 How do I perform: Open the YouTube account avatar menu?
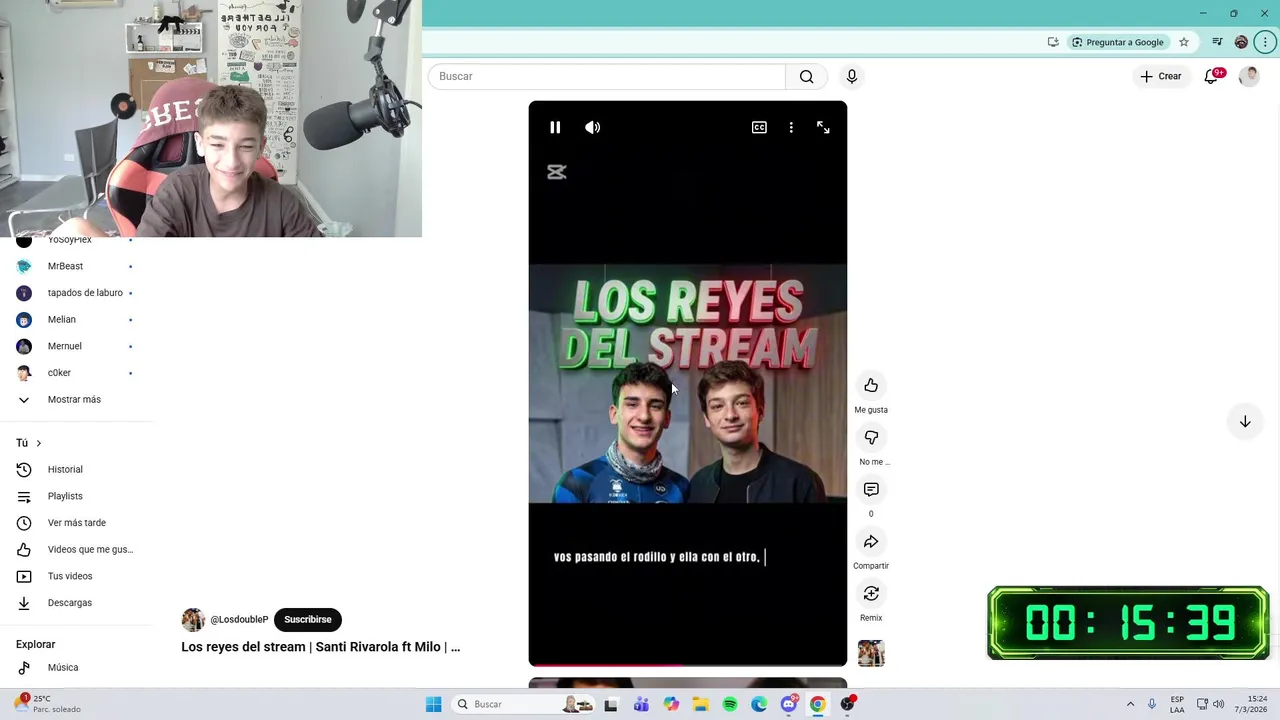point(1249,76)
